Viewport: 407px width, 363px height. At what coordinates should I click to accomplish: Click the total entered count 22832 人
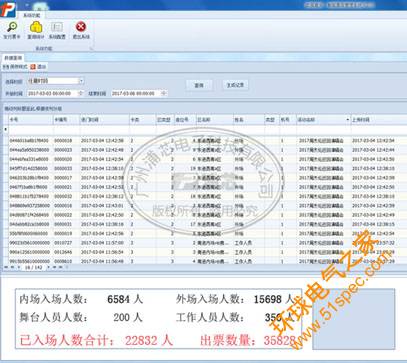pyautogui.click(x=149, y=340)
